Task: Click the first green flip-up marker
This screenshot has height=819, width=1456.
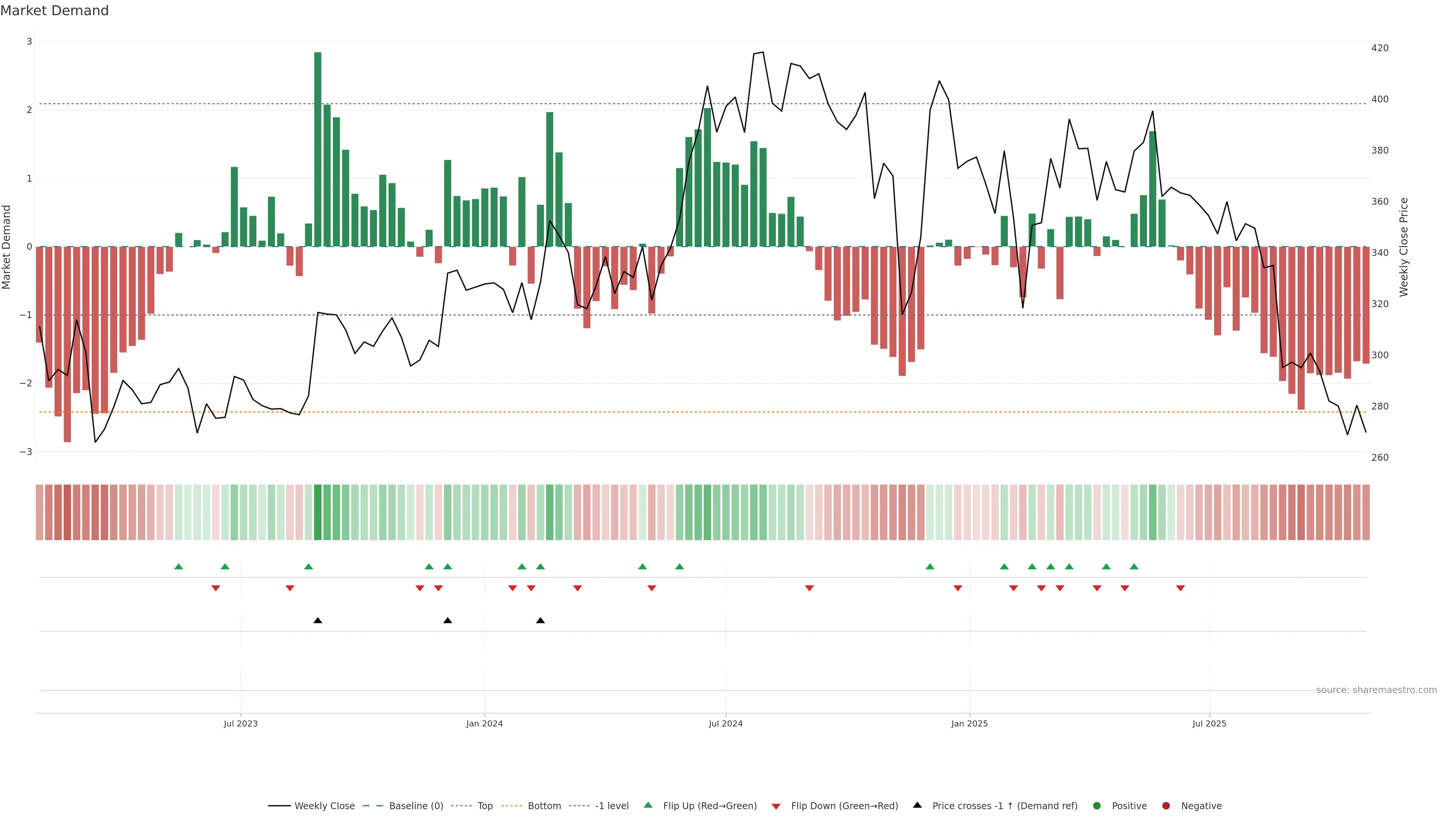Action: pos(179,567)
